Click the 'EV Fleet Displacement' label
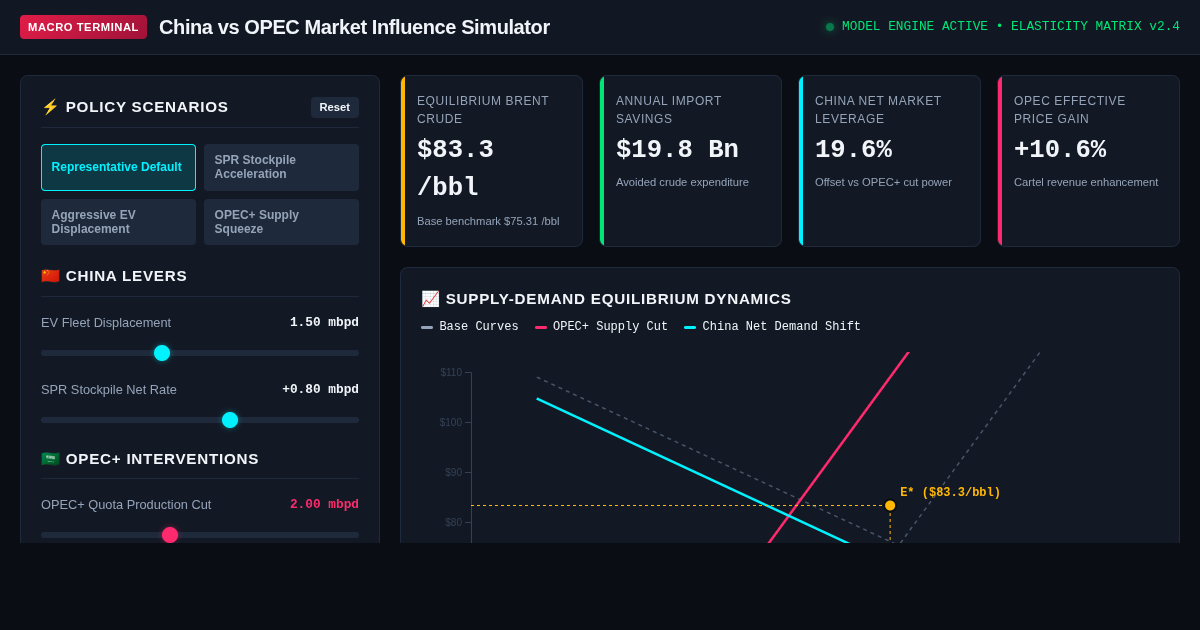Screen dimensions: 1200x630 tap(106, 323)
